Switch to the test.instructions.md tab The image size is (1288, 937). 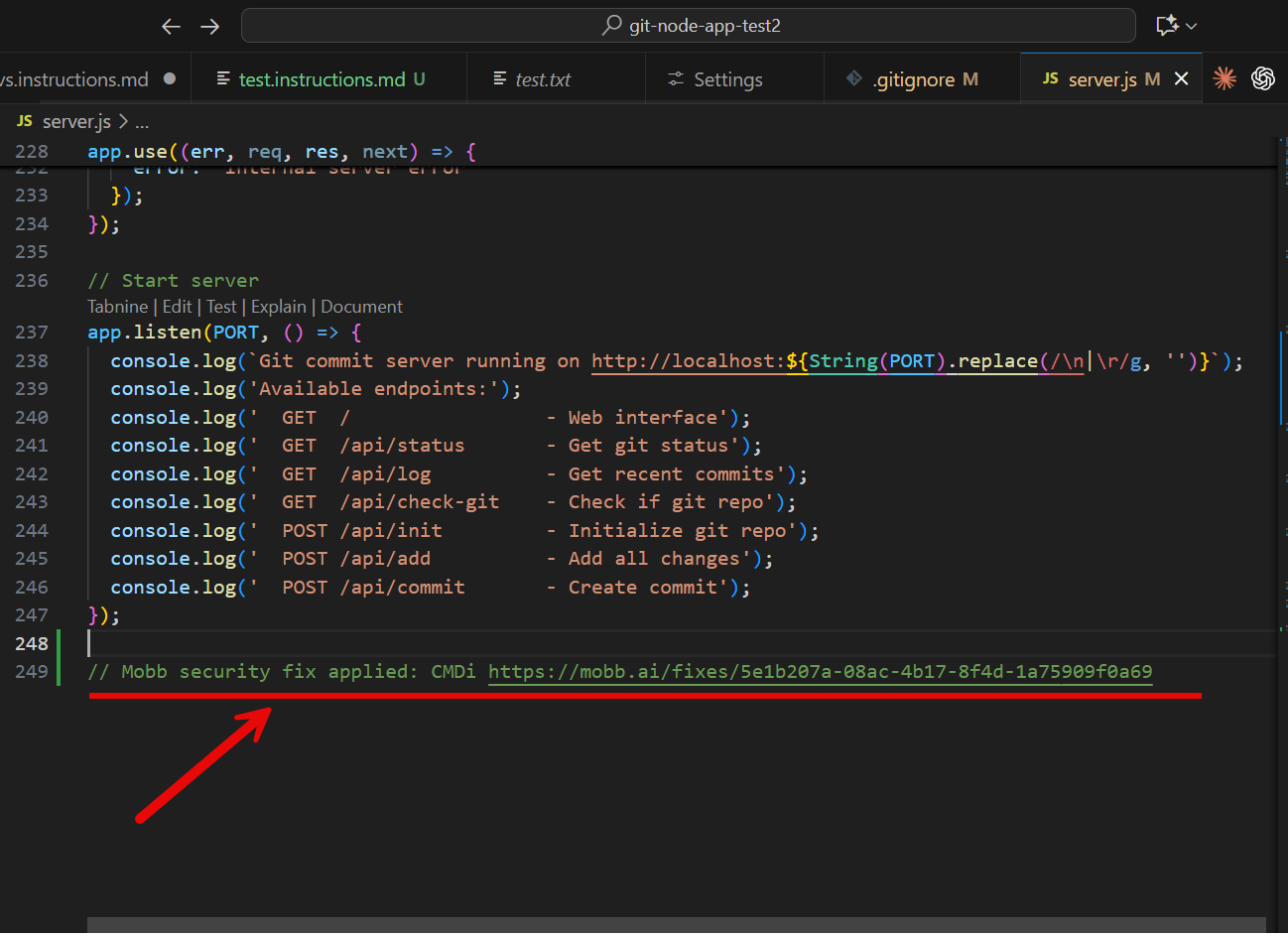(x=322, y=79)
